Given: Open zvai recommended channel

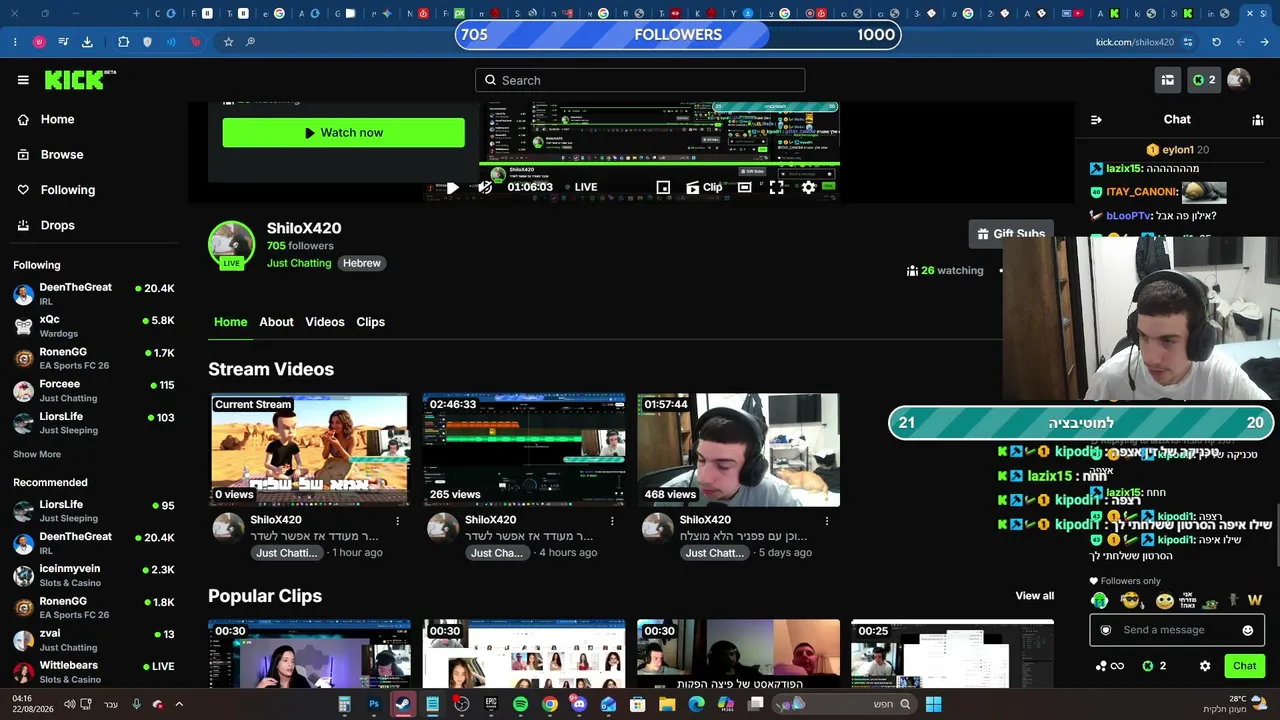Looking at the screenshot, I should pyautogui.click(x=94, y=640).
